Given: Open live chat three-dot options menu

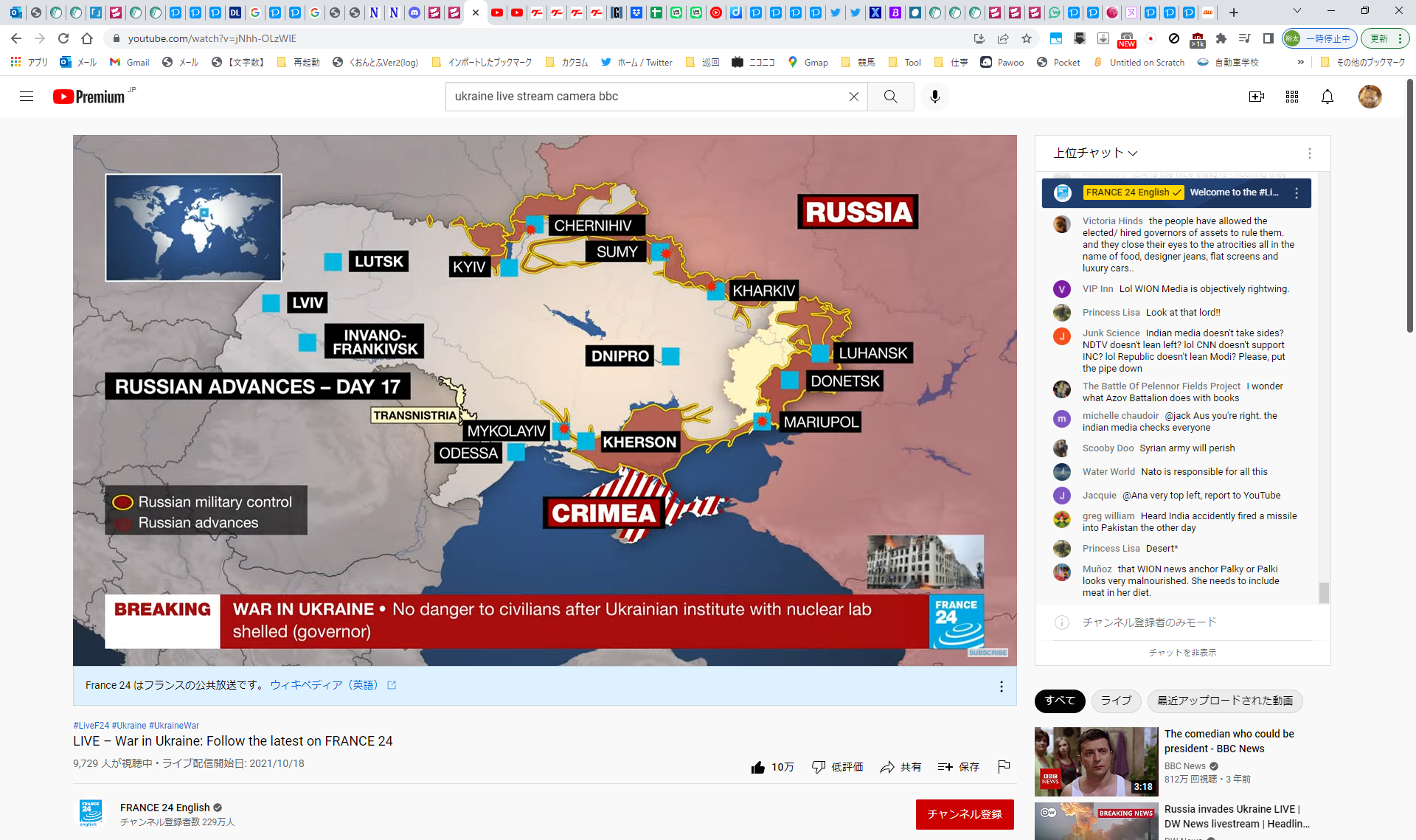Looking at the screenshot, I should pos(1309,153).
